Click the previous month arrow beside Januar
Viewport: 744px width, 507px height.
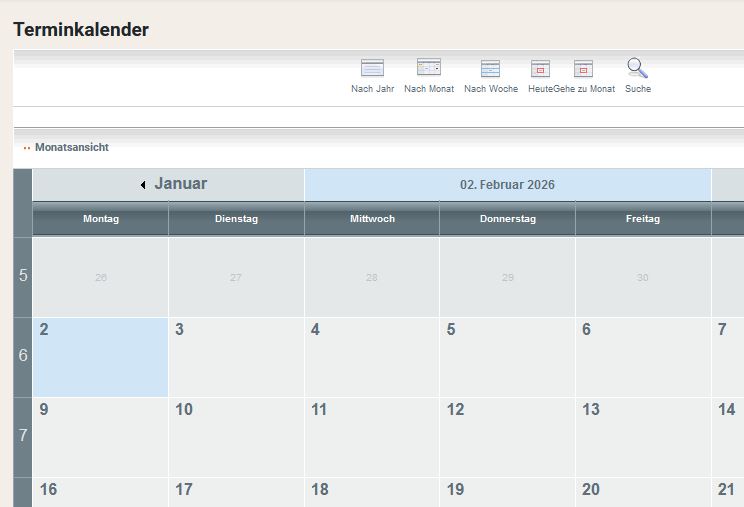(143, 185)
